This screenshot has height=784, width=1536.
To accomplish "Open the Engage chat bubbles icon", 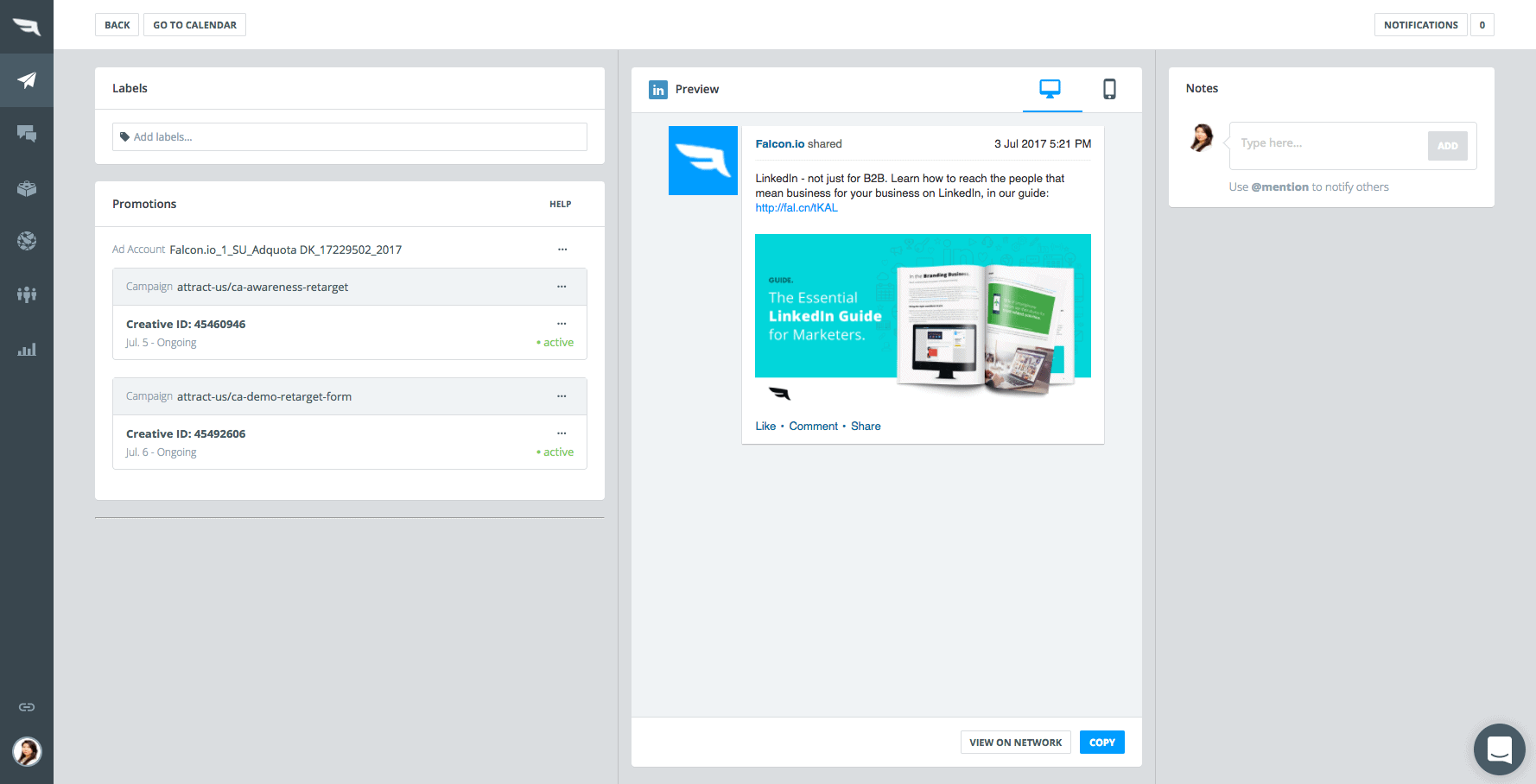I will pos(27,134).
